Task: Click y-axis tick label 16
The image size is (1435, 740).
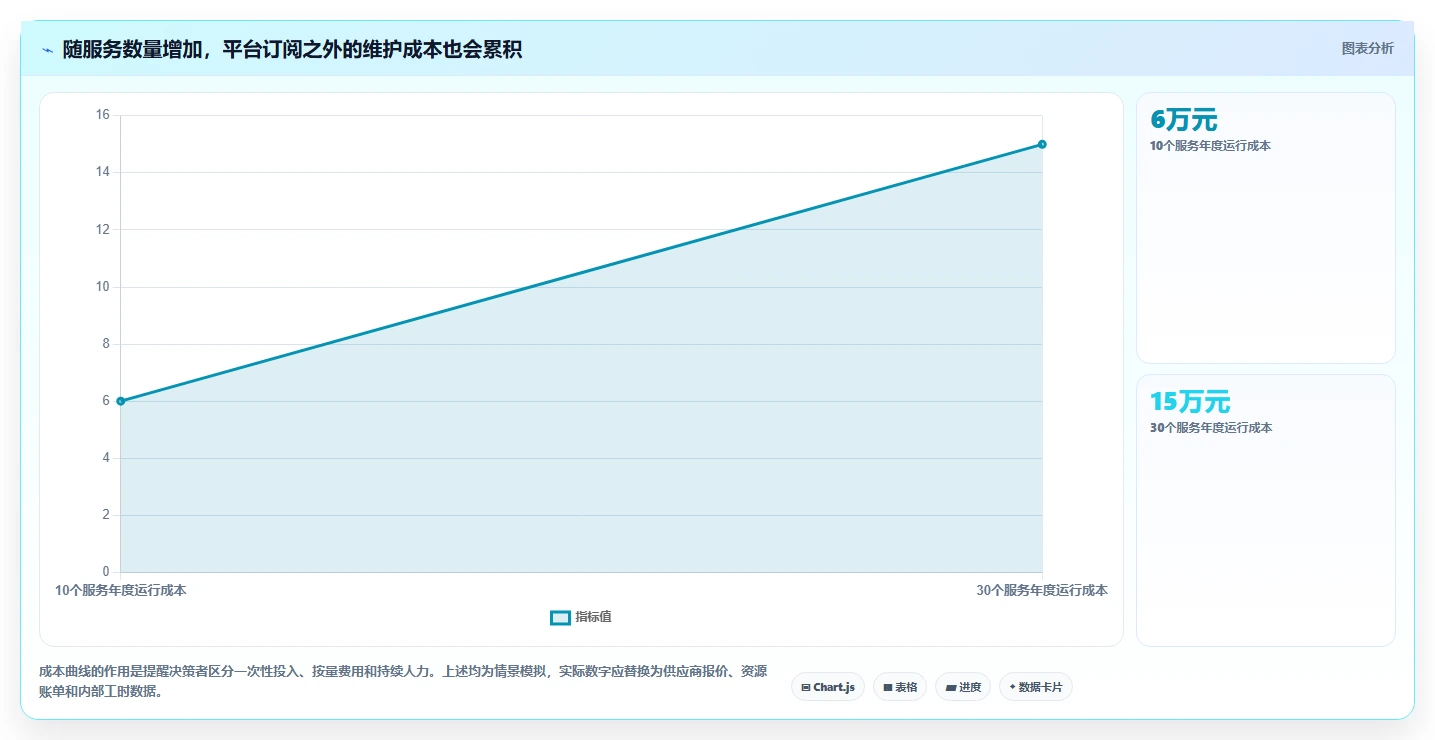Action: tap(102, 115)
